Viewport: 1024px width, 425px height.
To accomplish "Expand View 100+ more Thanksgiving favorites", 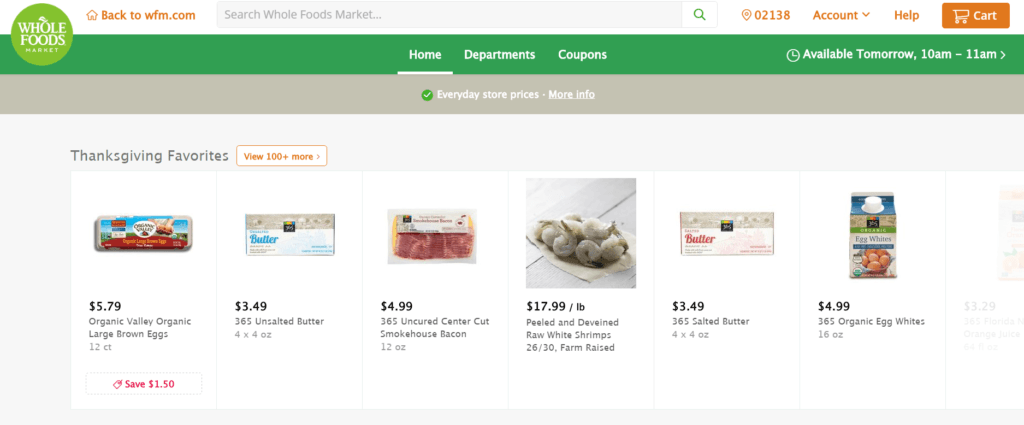I will (x=282, y=156).
